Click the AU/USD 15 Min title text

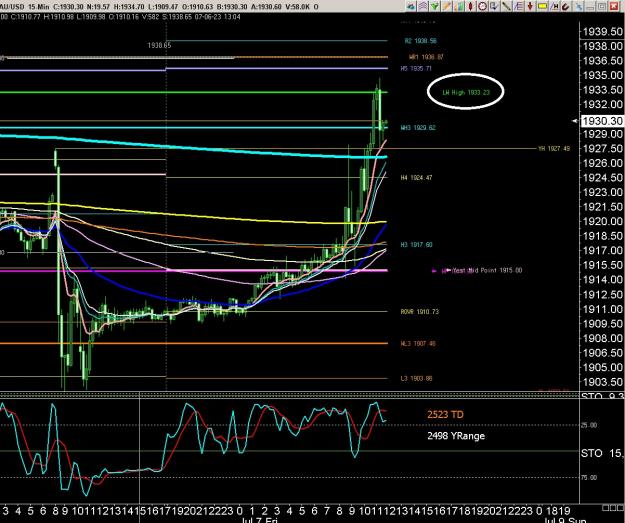coord(24,7)
